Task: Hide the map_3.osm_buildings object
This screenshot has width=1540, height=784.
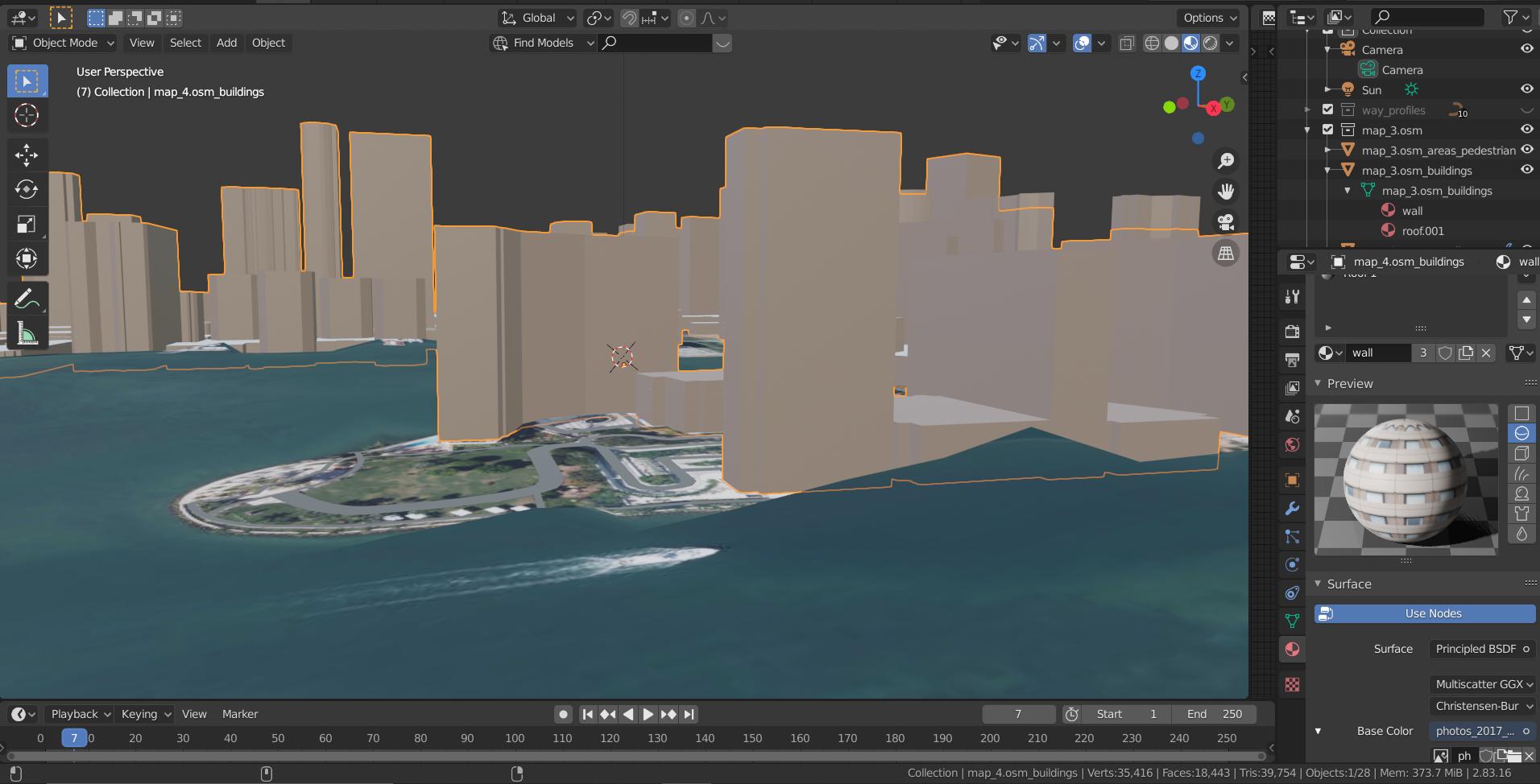Action: coord(1526,170)
